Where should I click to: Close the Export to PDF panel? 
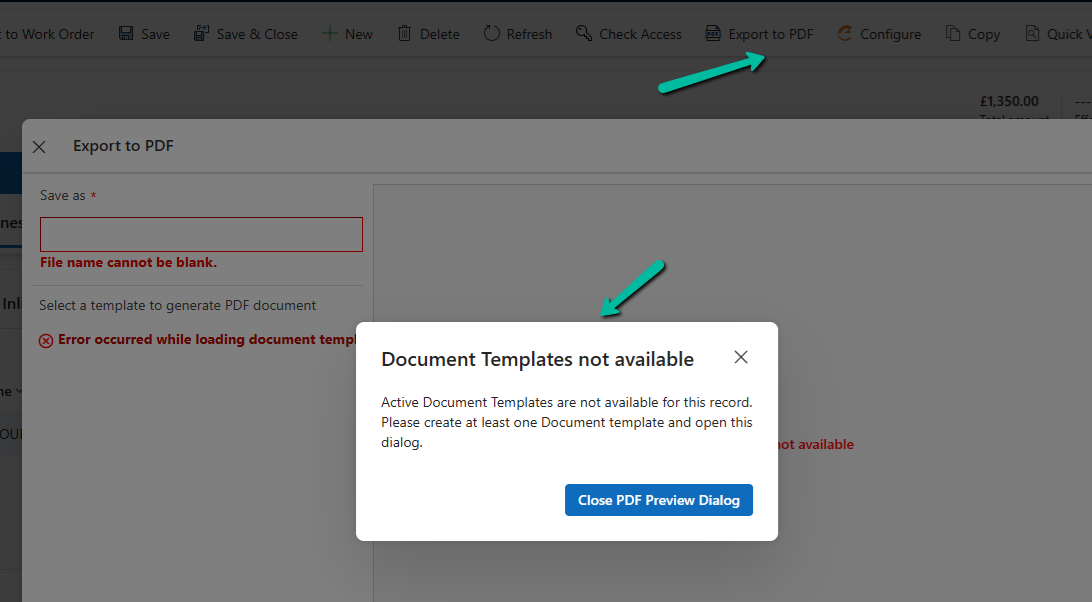[39, 147]
